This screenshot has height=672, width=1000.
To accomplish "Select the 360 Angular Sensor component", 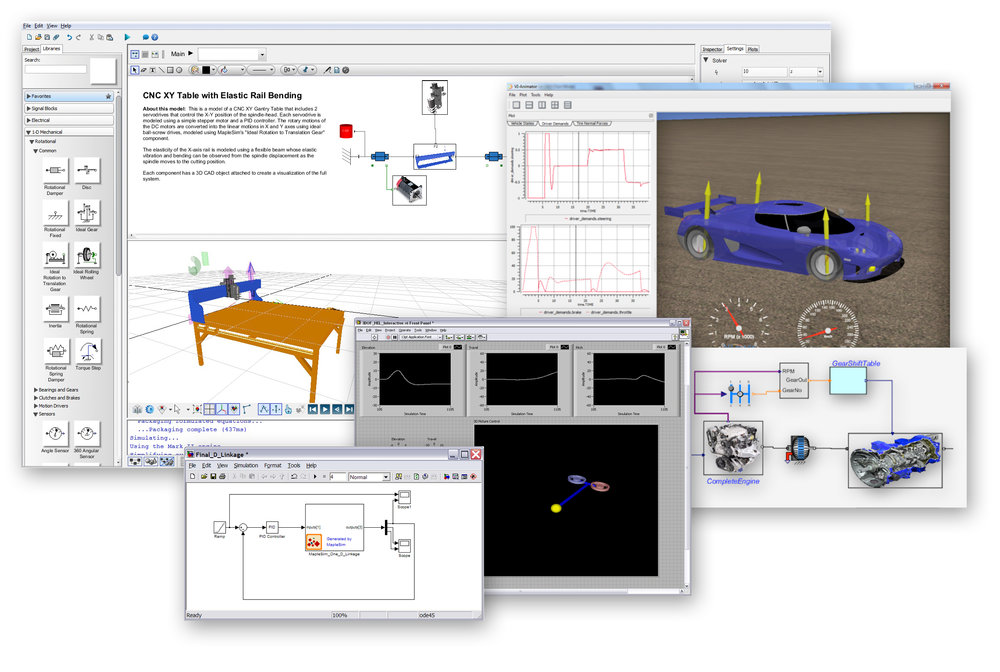I will tap(85, 431).
